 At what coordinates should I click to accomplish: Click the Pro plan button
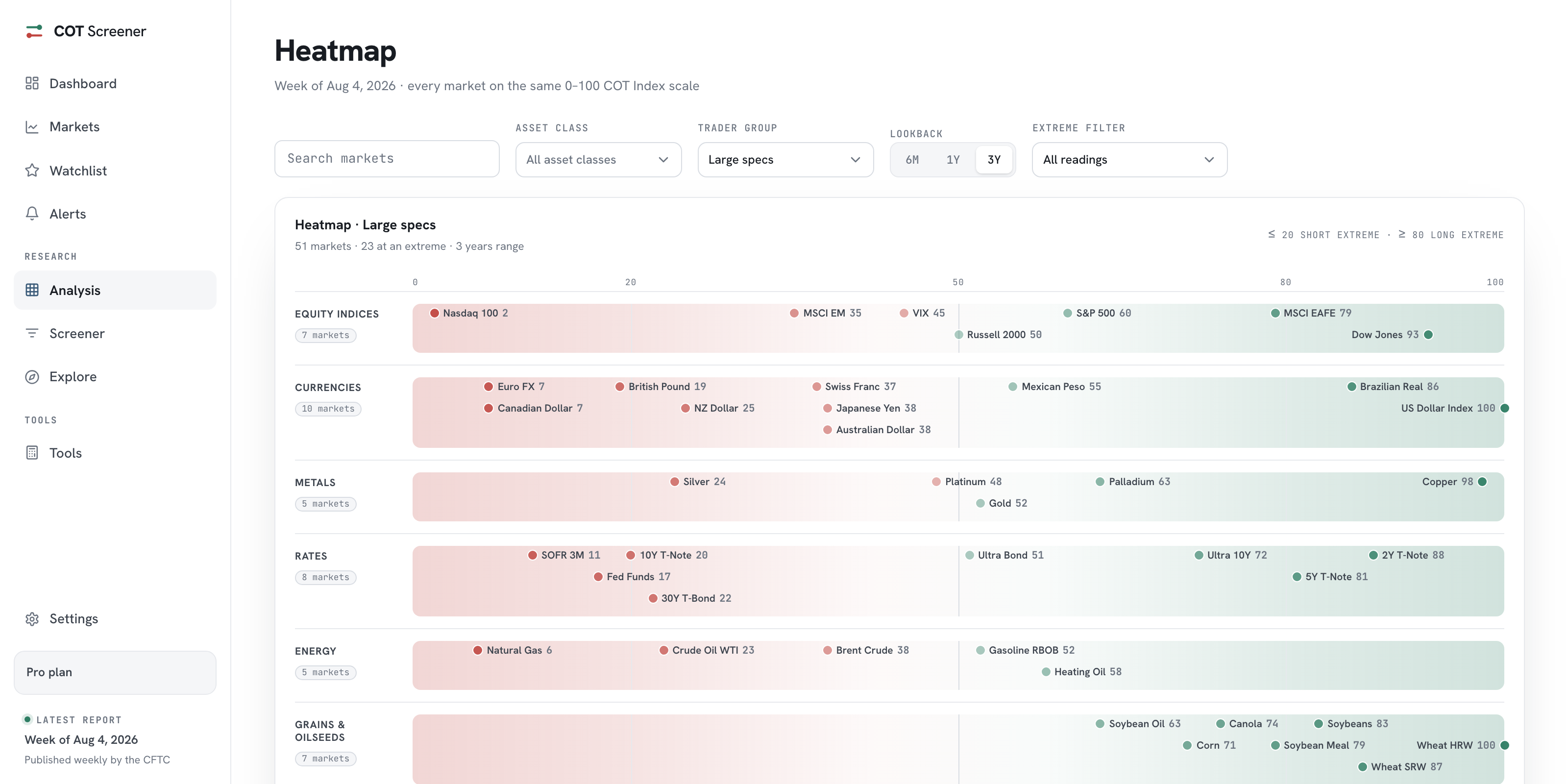pos(115,673)
